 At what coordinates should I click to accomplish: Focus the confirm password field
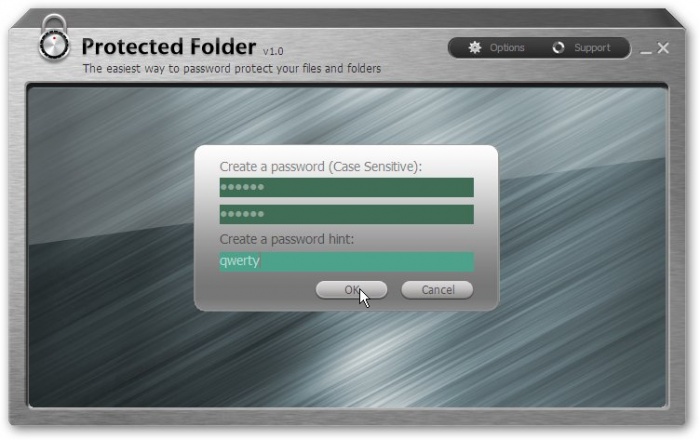[x=346, y=215]
